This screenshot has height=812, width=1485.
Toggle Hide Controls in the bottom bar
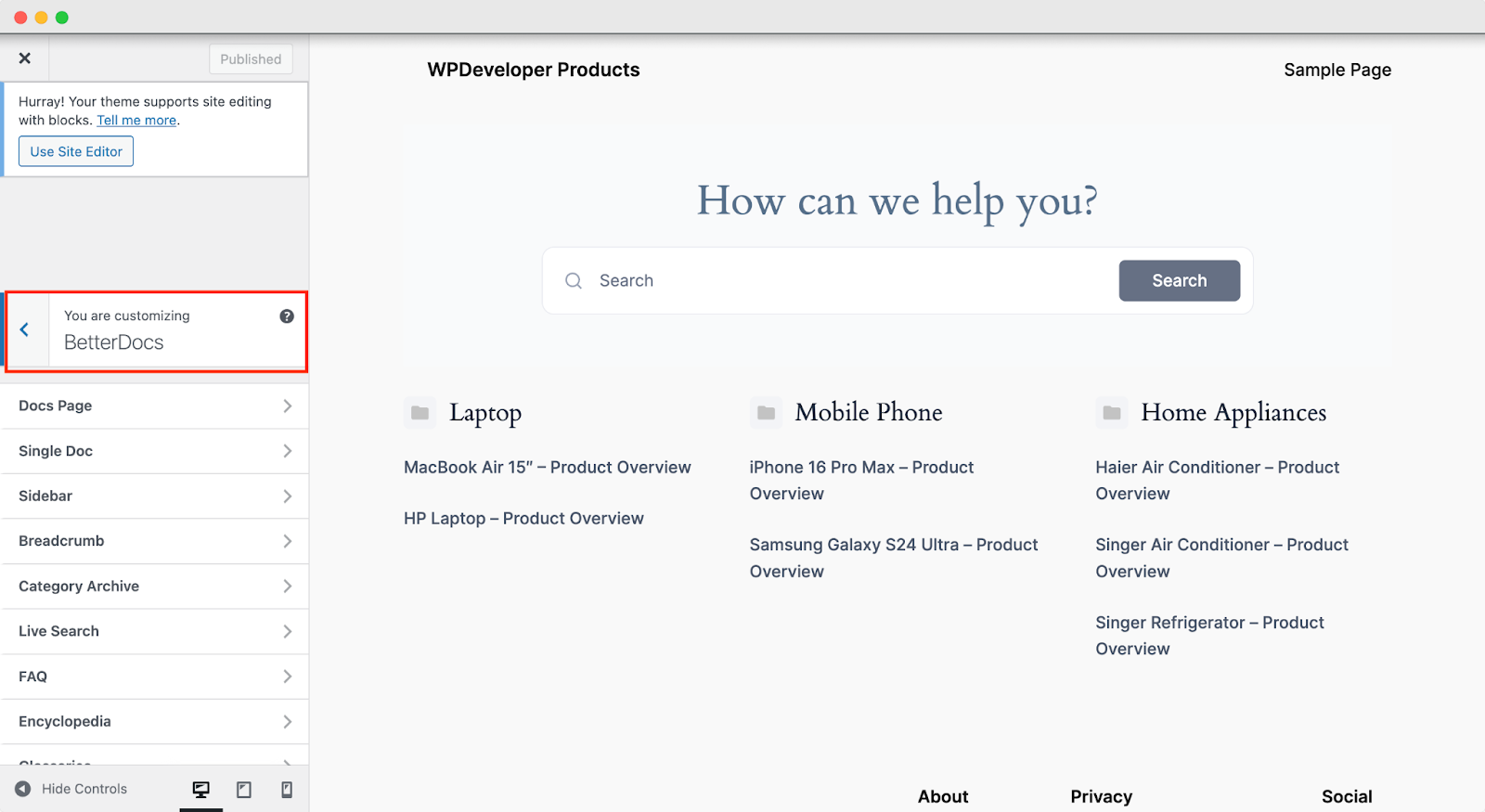pos(71,789)
